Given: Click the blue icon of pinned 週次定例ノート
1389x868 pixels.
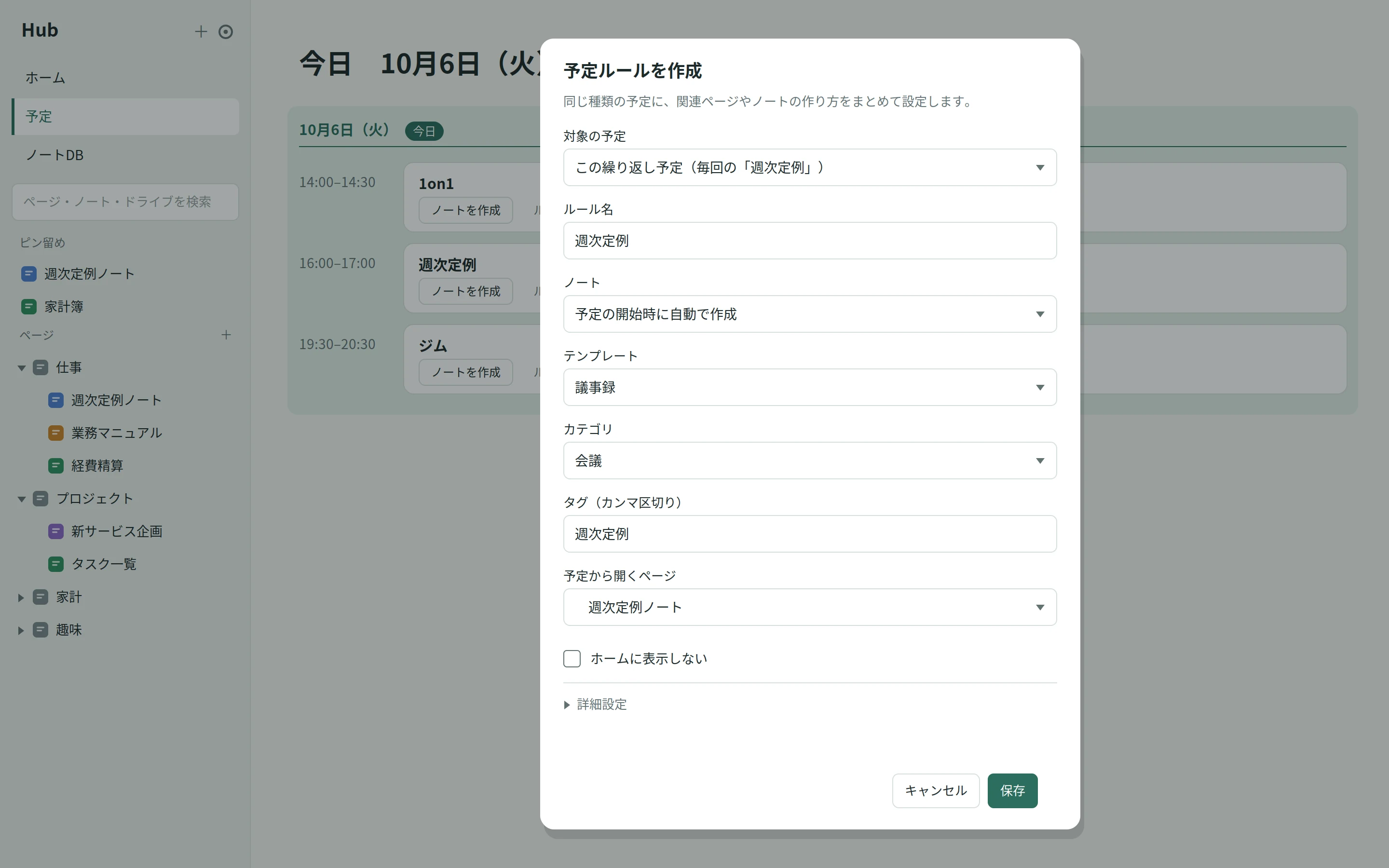Looking at the screenshot, I should click(29, 274).
